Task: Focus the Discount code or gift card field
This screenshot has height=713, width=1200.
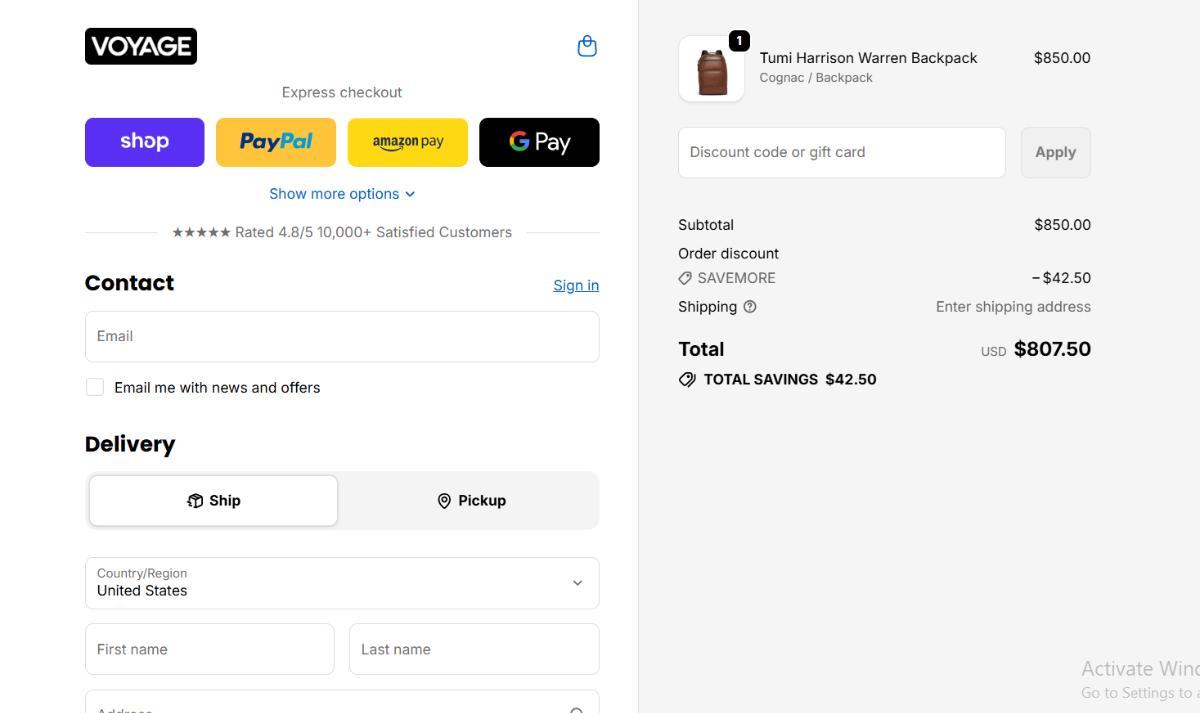Action: 841,152
